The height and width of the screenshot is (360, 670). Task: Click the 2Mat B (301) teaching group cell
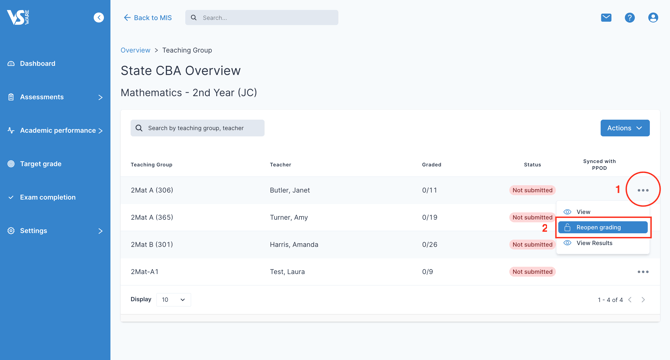pyautogui.click(x=152, y=244)
